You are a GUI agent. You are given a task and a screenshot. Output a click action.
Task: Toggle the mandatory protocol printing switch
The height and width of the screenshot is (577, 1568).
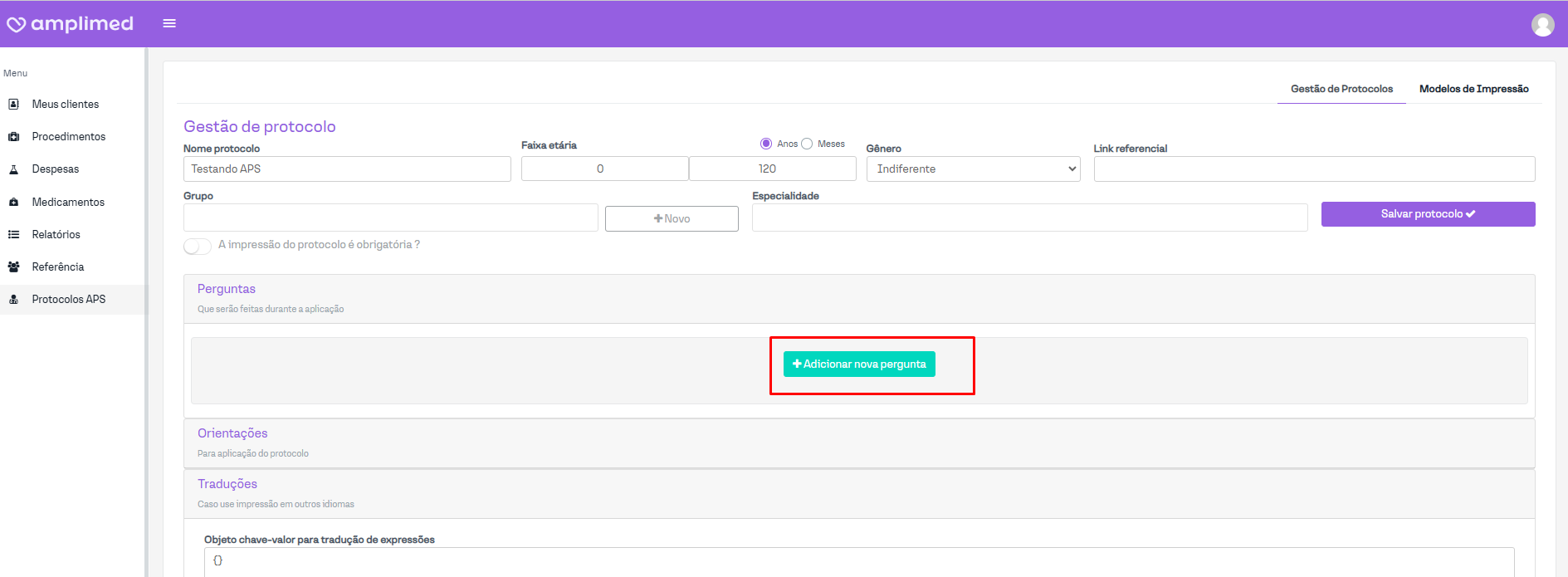click(198, 247)
